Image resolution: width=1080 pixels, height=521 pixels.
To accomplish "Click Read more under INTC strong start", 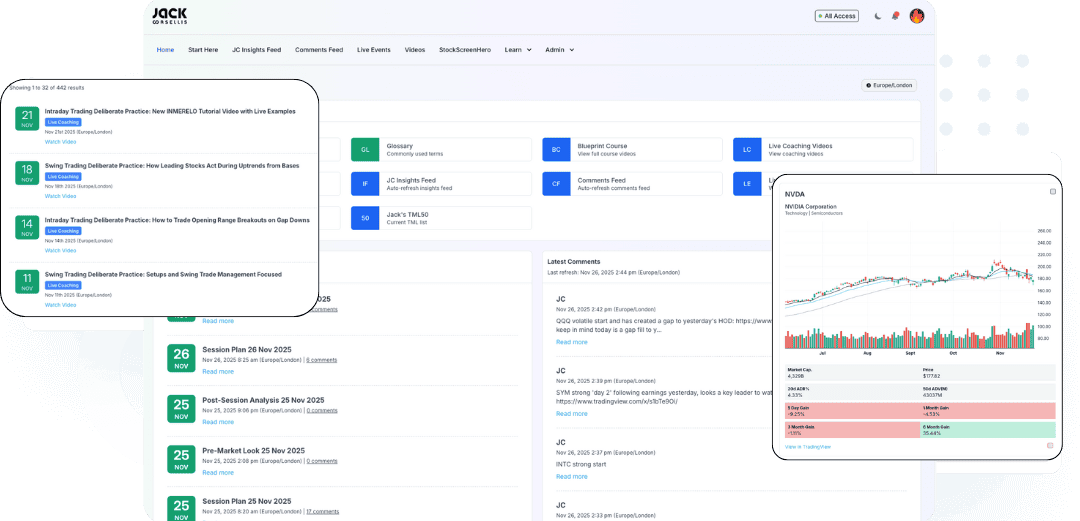I will [x=572, y=476].
